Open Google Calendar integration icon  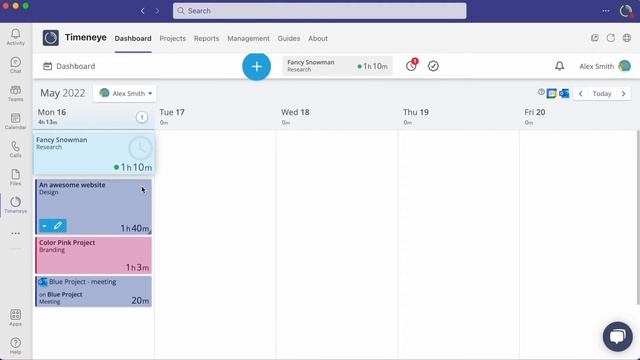coord(551,93)
